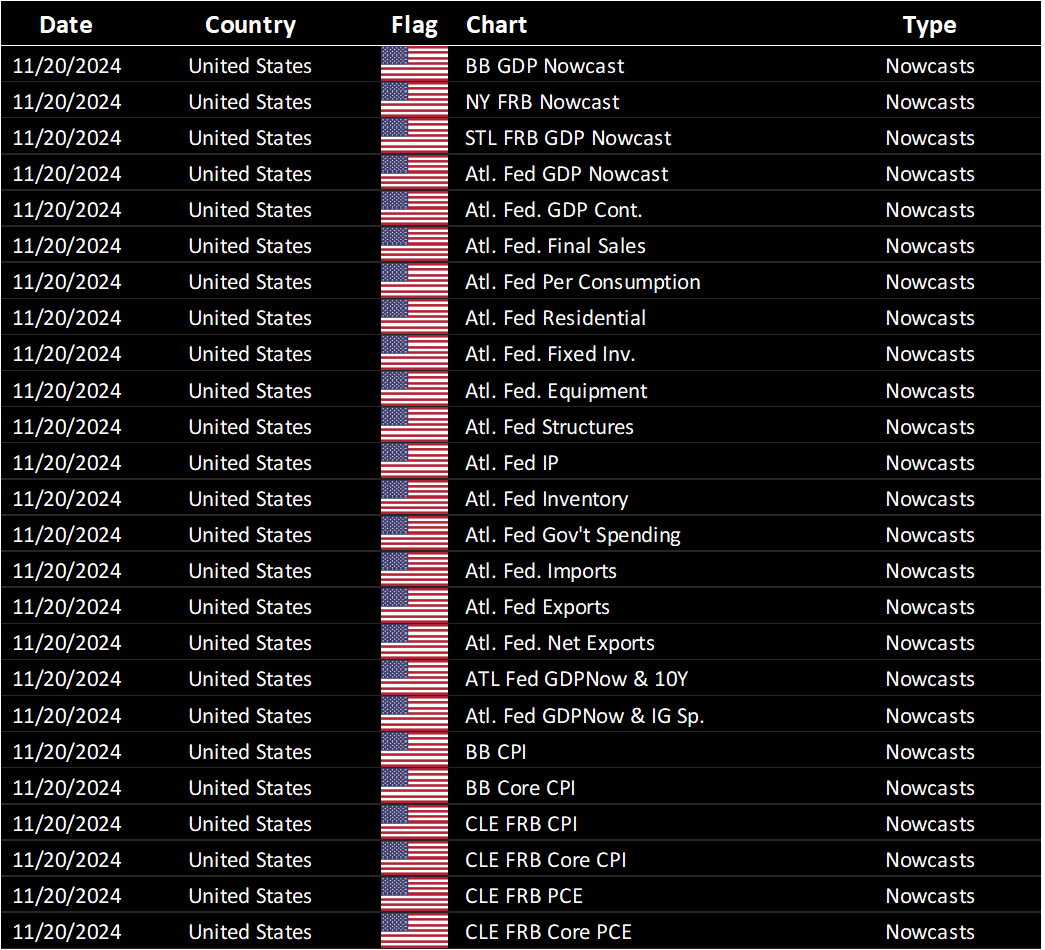Click the date in CLE FRB Core PCE row

67,931
